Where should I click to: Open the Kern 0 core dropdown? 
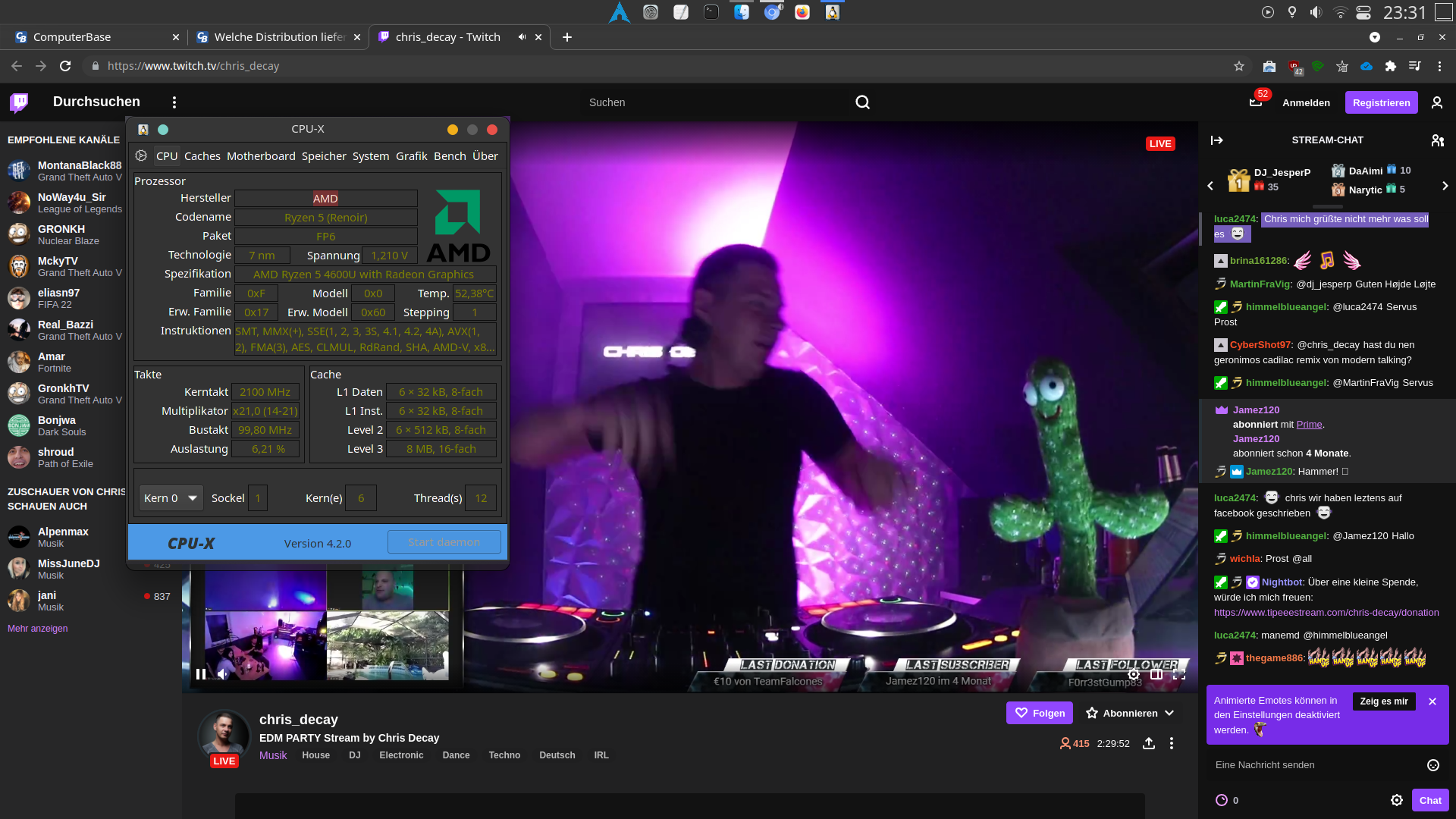(171, 498)
